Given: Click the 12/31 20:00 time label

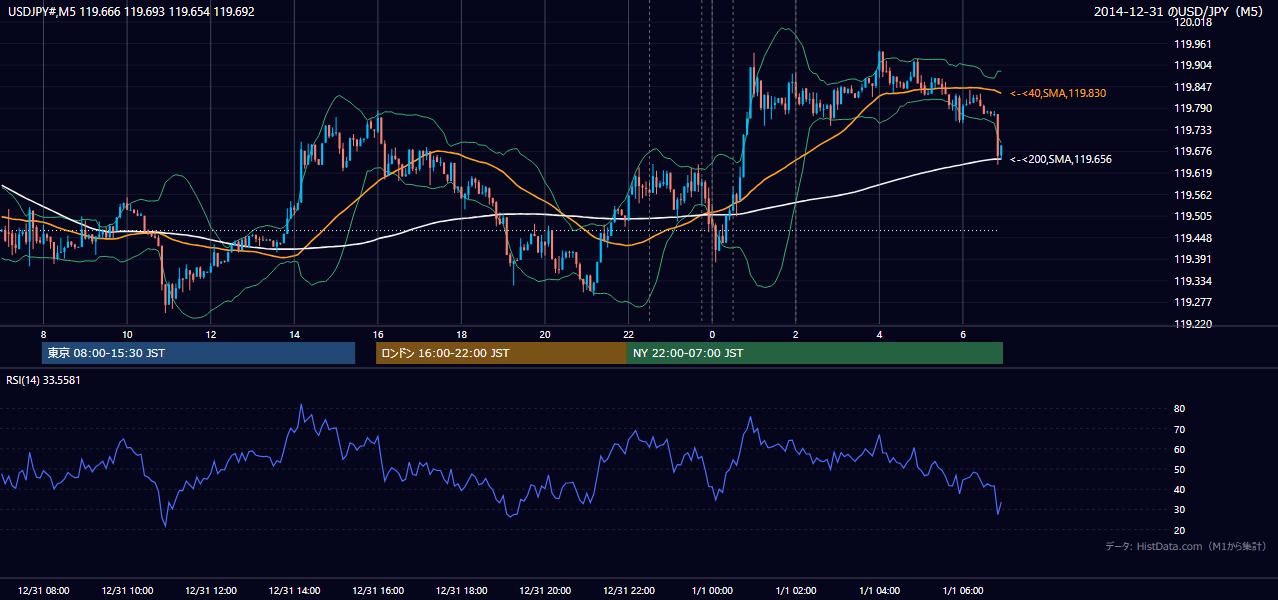Looking at the screenshot, I should coord(544,591).
